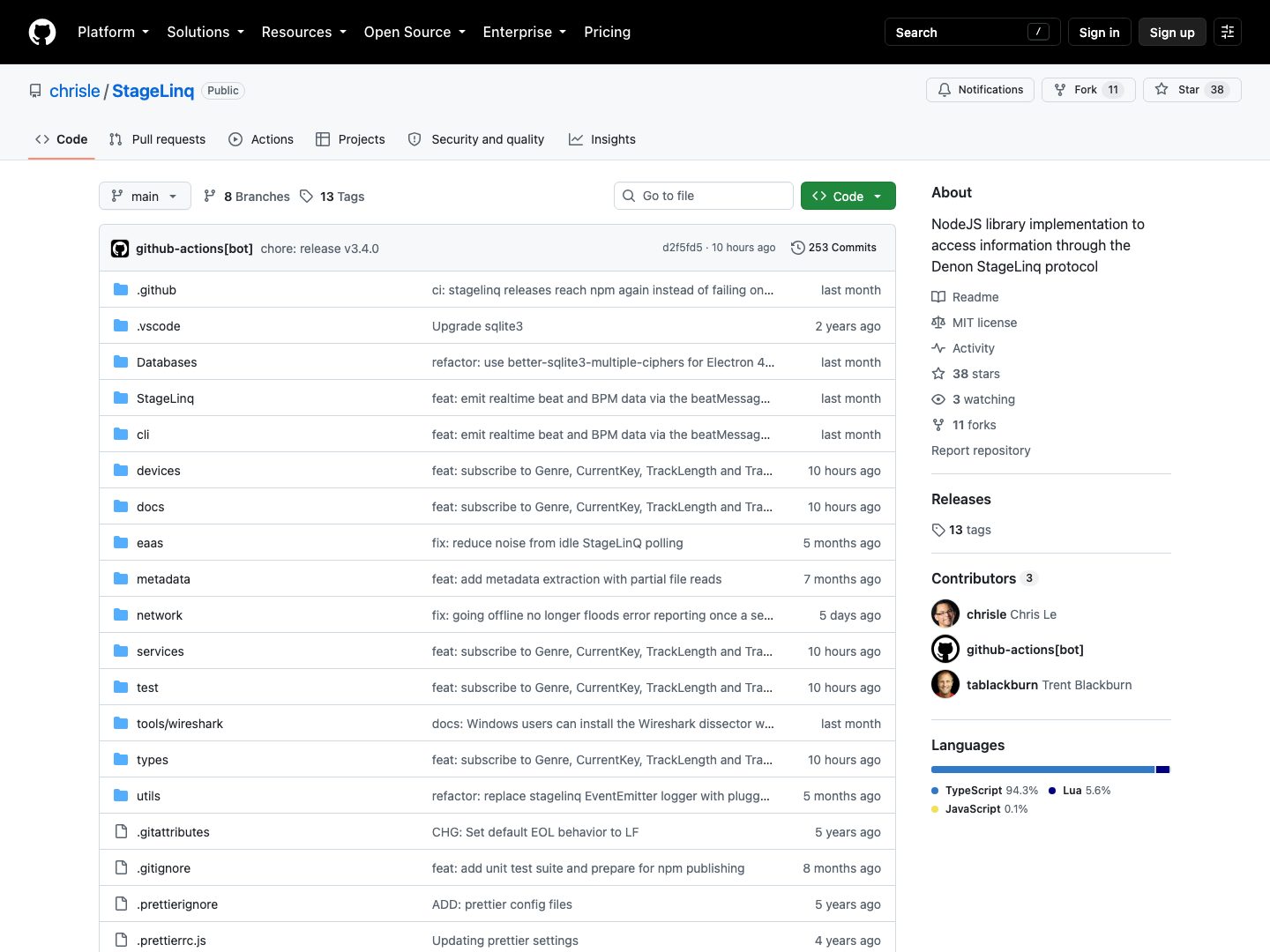This screenshot has height=952, width=1270.
Task: Open tablackburn contributor avatar
Action: click(945, 685)
